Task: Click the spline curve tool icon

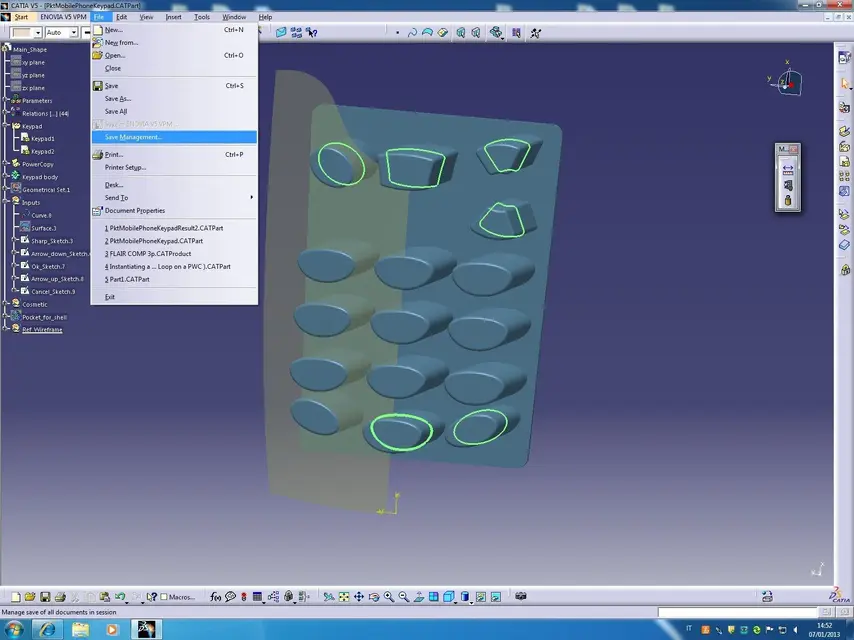Action: (412, 33)
